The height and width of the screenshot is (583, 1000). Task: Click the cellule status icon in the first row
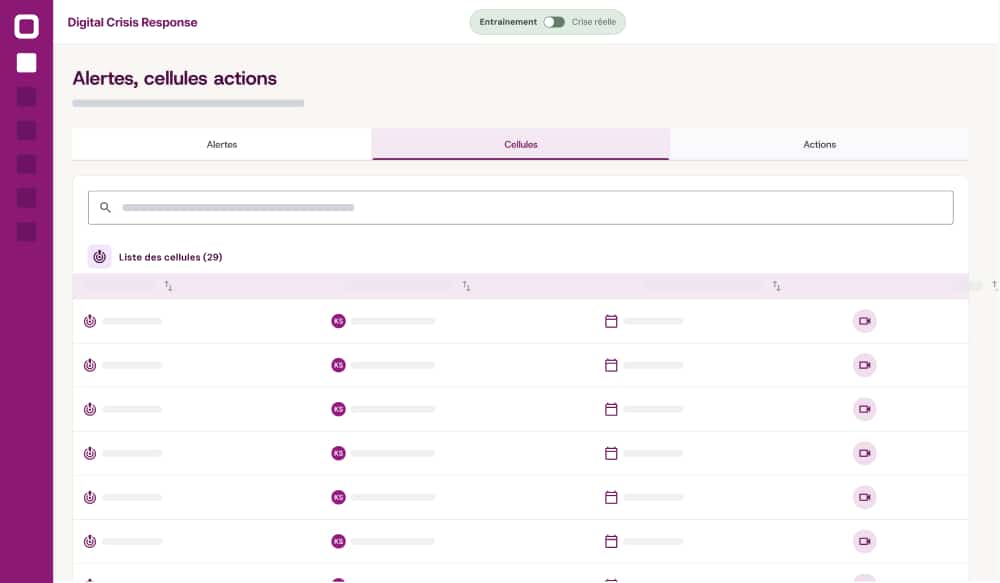tap(90, 321)
